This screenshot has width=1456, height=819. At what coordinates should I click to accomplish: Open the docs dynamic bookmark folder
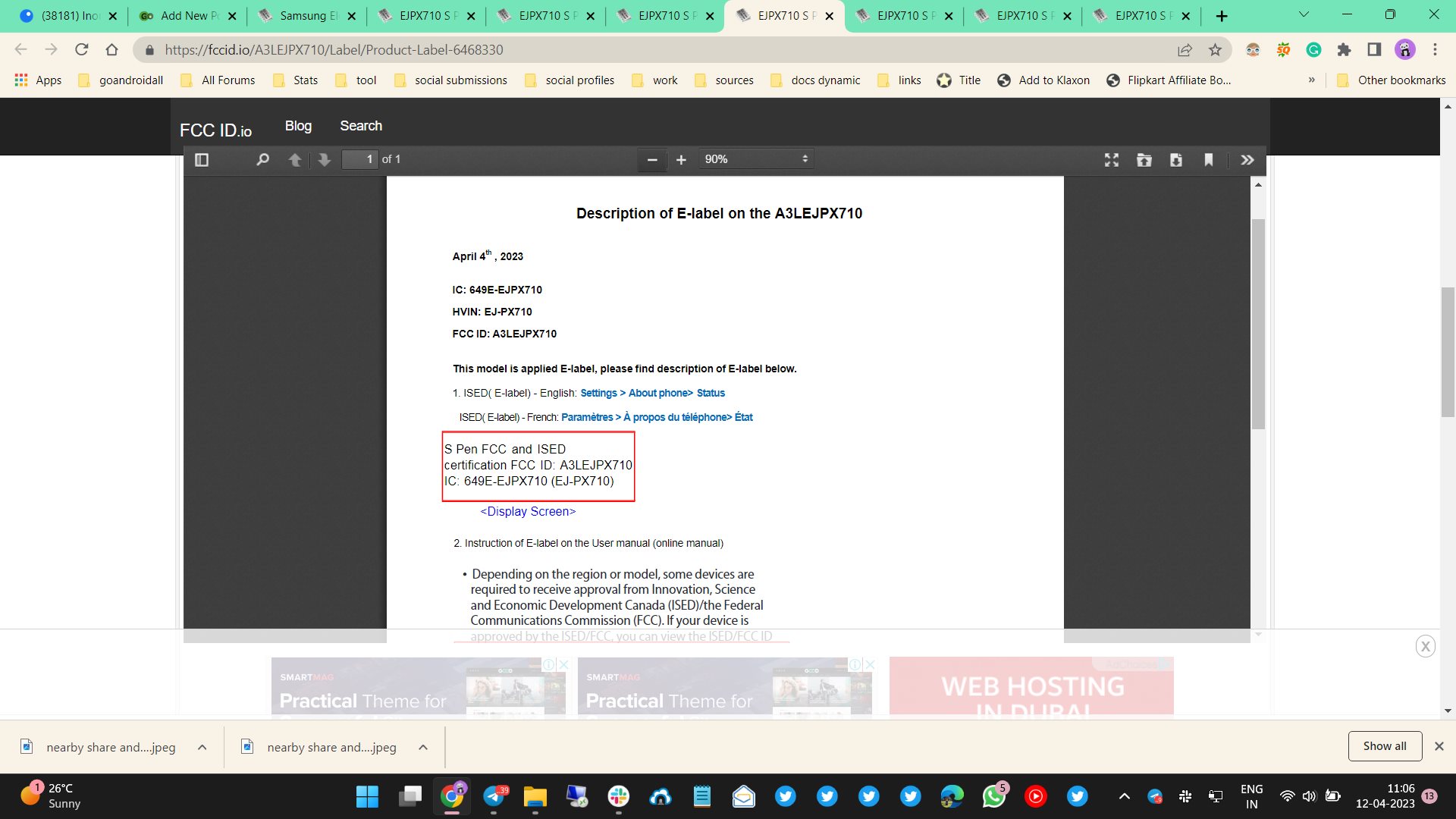point(815,80)
